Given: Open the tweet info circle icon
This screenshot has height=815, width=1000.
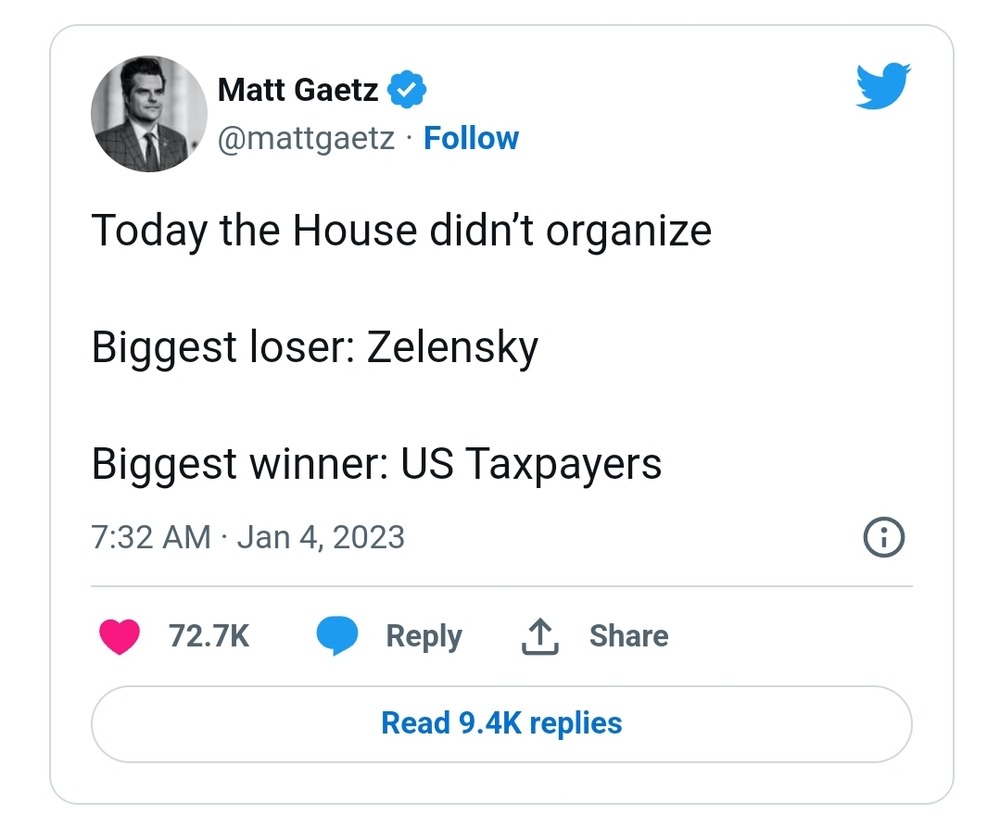Looking at the screenshot, I should (x=883, y=538).
